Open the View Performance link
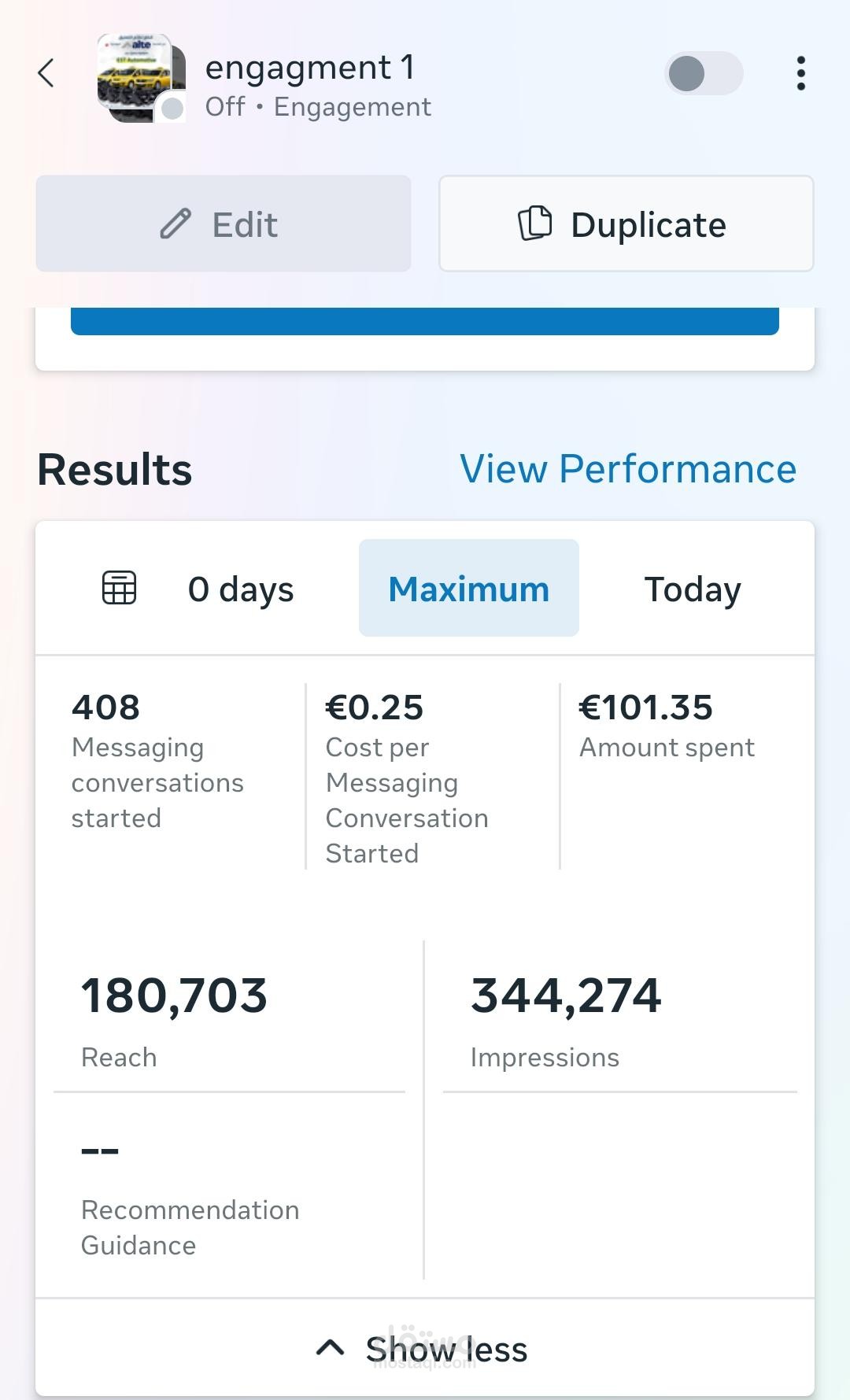 pos(628,469)
